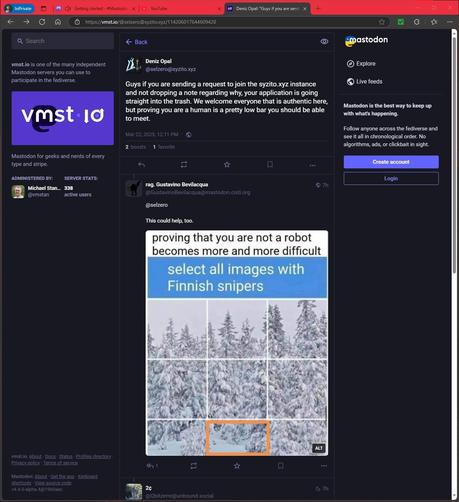Show ALT text of snow image
This screenshot has height=502, width=459.
[x=318, y=448]
